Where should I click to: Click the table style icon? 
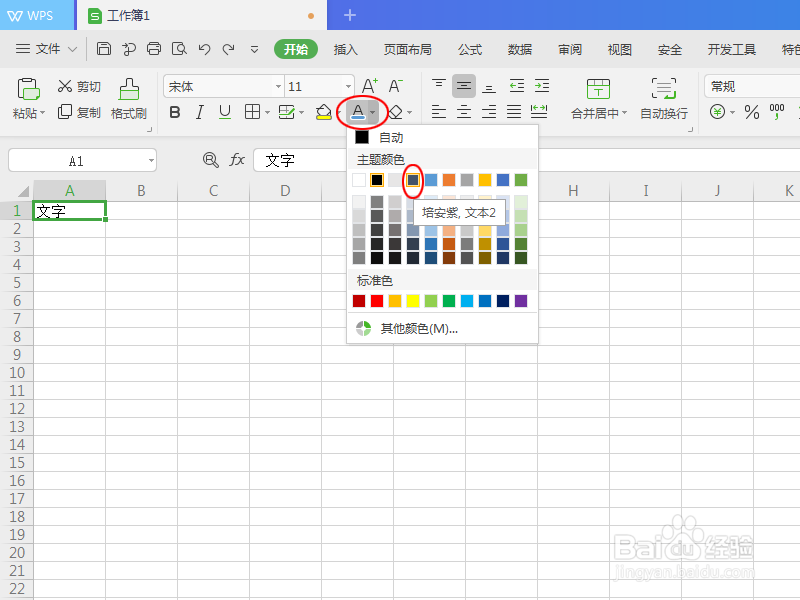(287, 112)
